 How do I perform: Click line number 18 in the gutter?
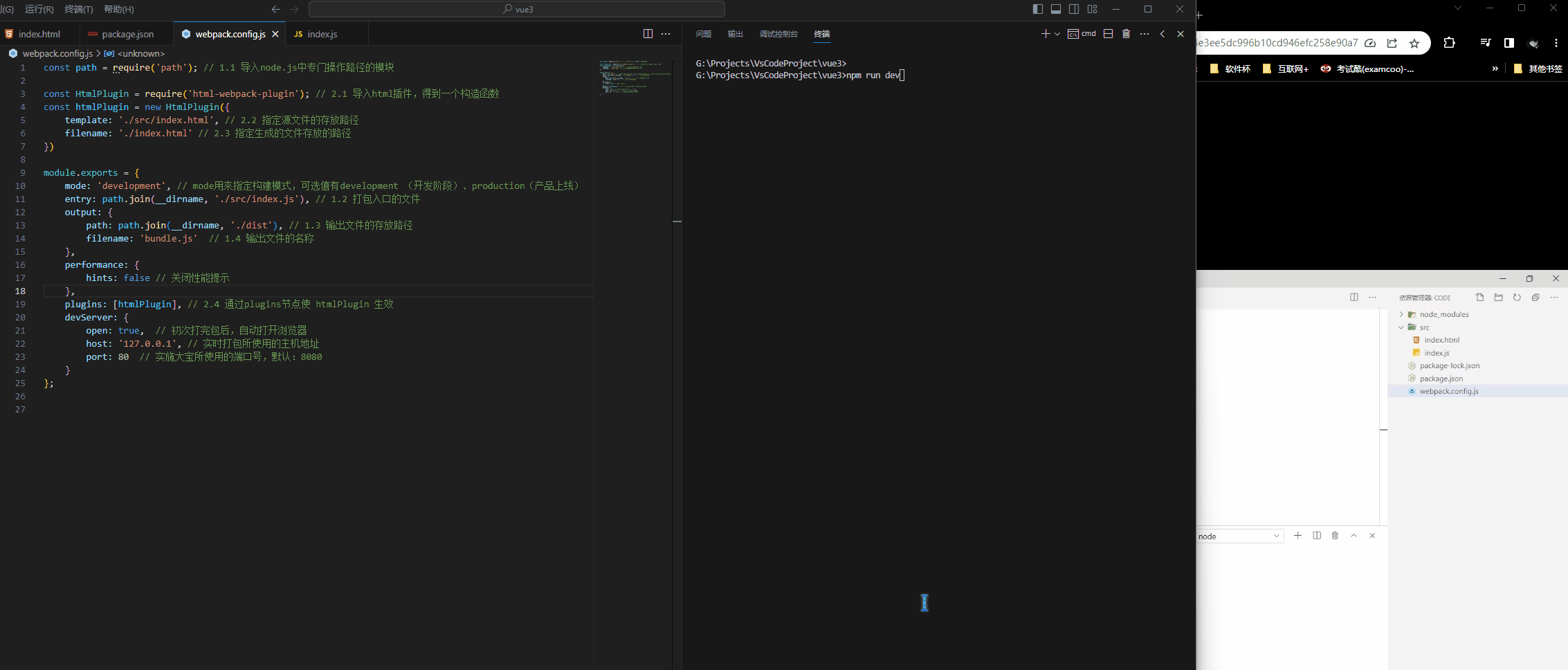tap(20, 291)
